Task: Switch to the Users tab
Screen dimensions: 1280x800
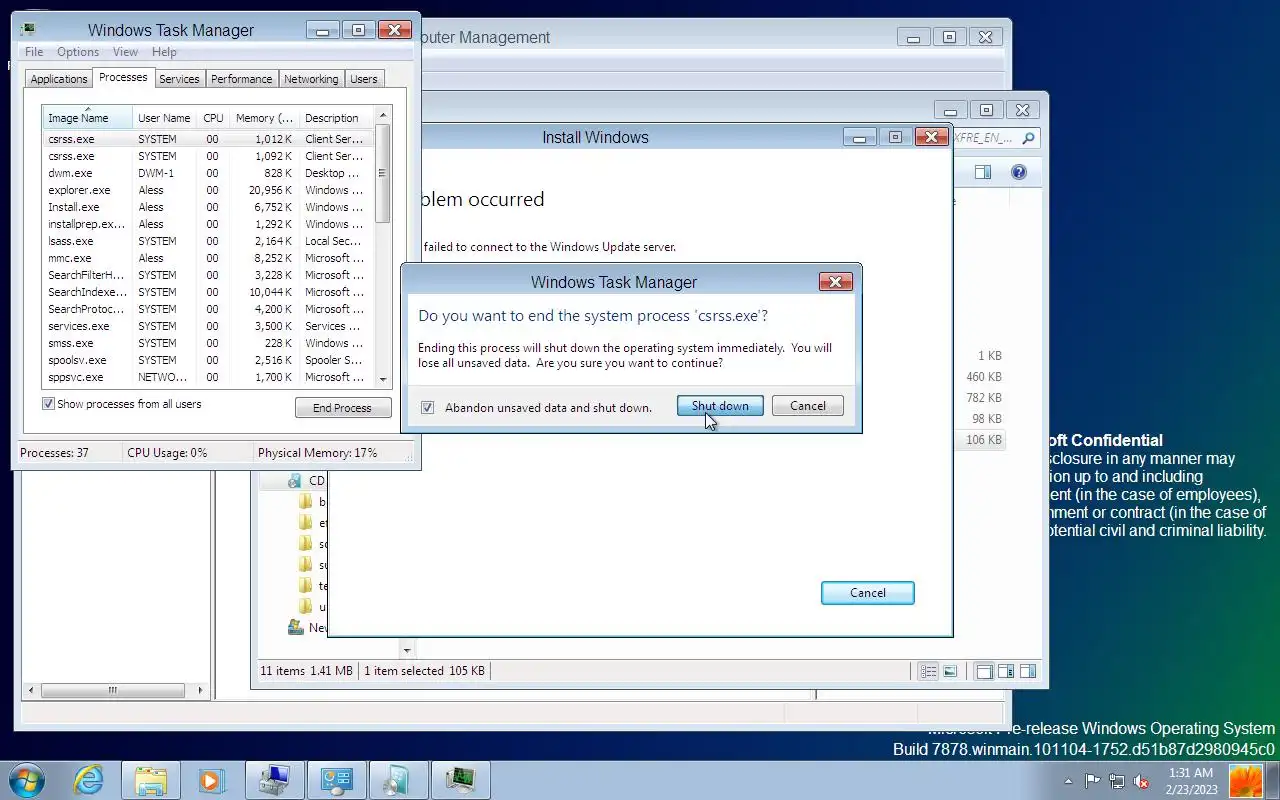Action: pyautogui.click(x=364, y=79)
